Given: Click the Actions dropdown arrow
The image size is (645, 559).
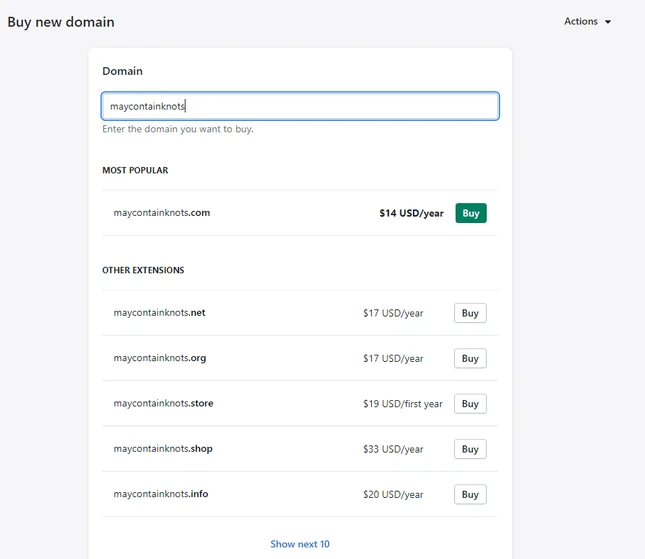Looking at the screenshot, I should click(x=608, y=22).
